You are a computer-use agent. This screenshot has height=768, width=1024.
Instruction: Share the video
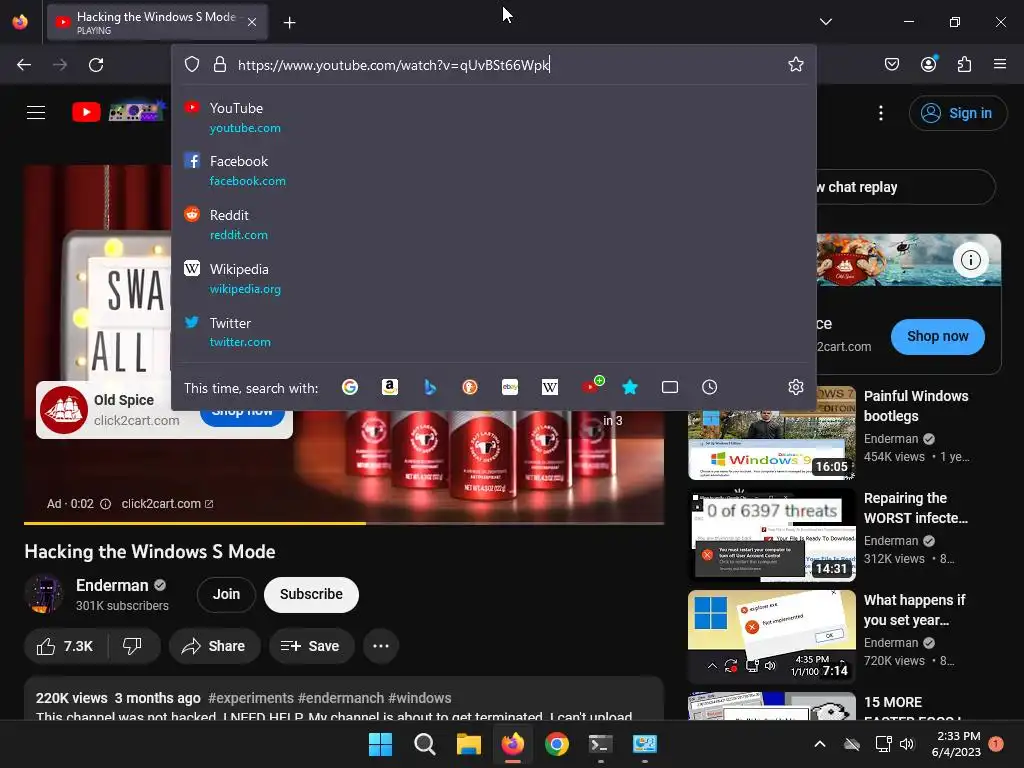click(214, 646)
